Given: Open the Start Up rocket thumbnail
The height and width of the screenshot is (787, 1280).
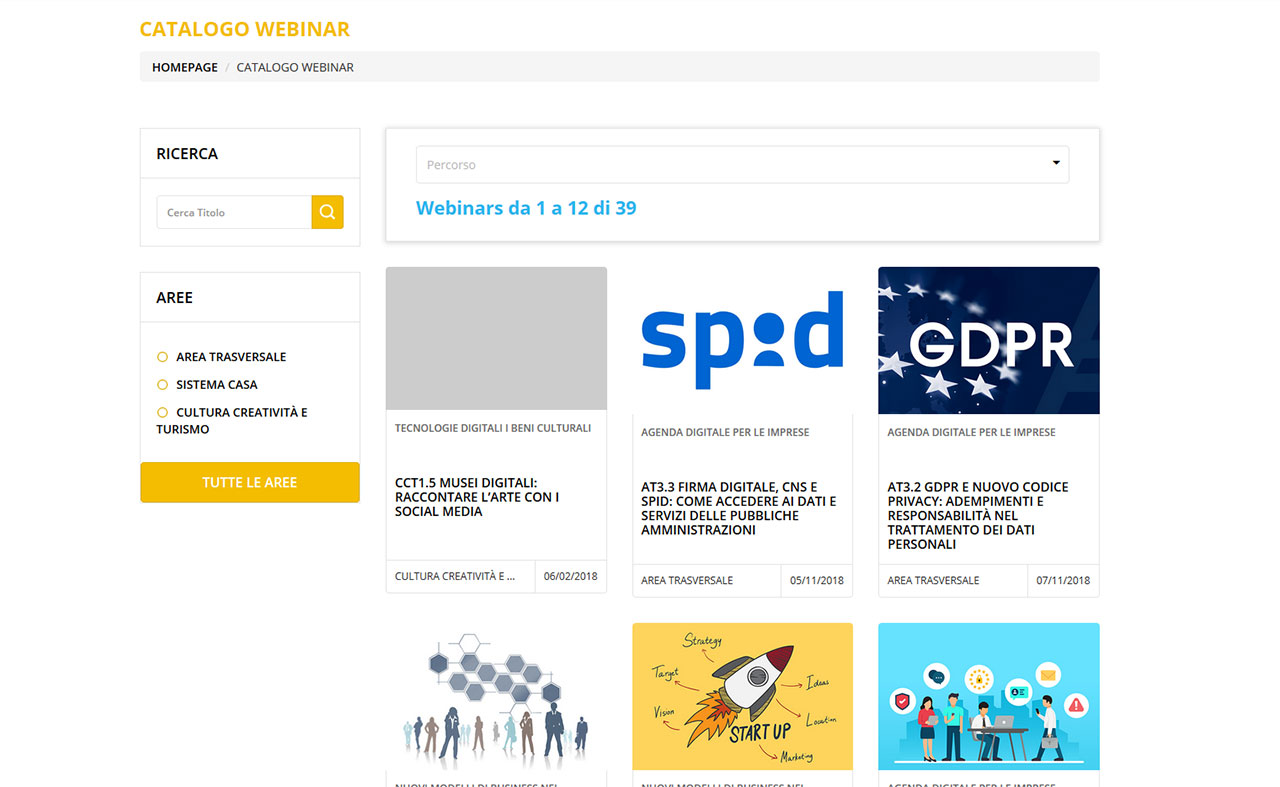Looking at the screenshot, I should tap(742, 696).
